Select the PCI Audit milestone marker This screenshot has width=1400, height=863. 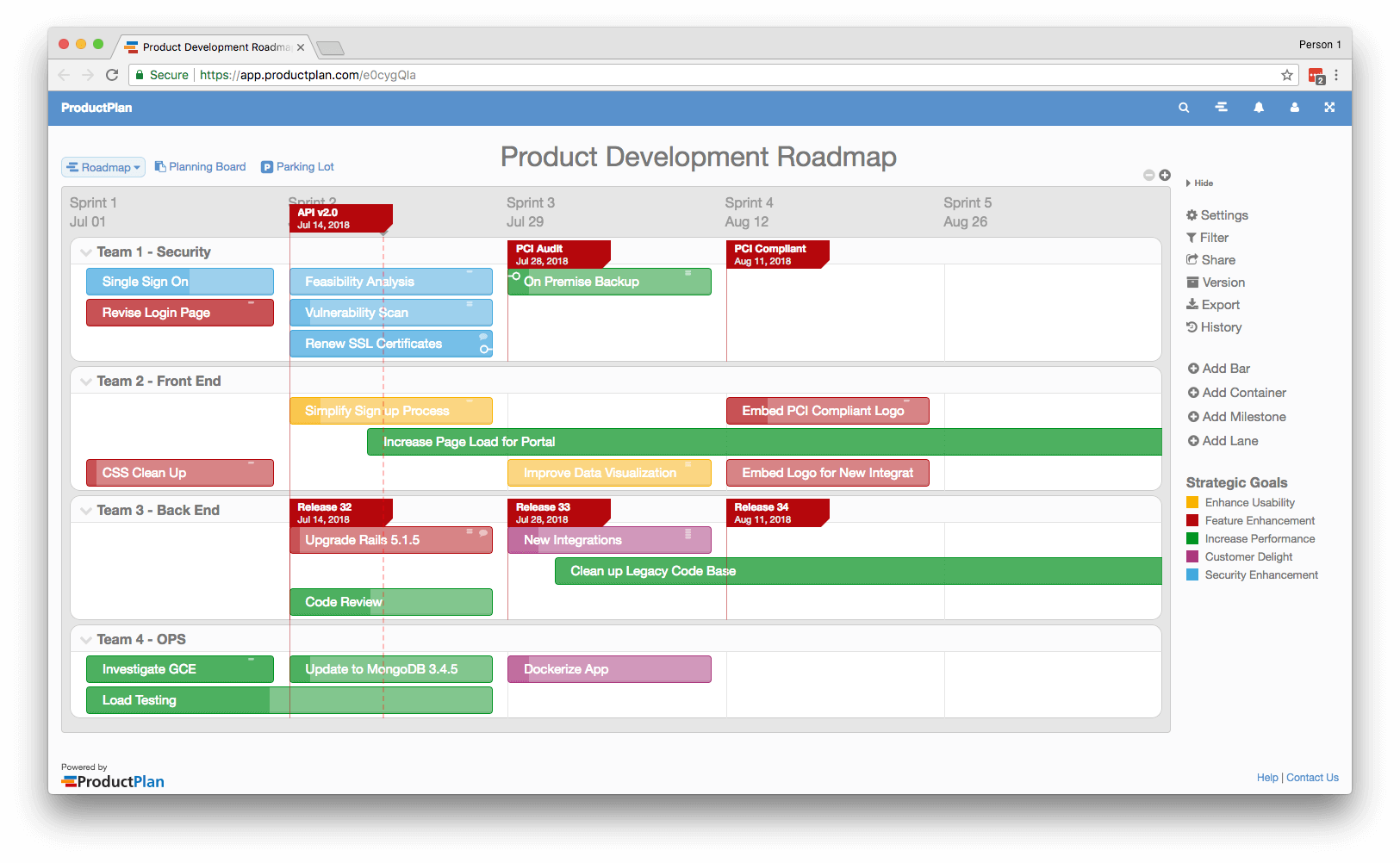click(x=557, y=254)
